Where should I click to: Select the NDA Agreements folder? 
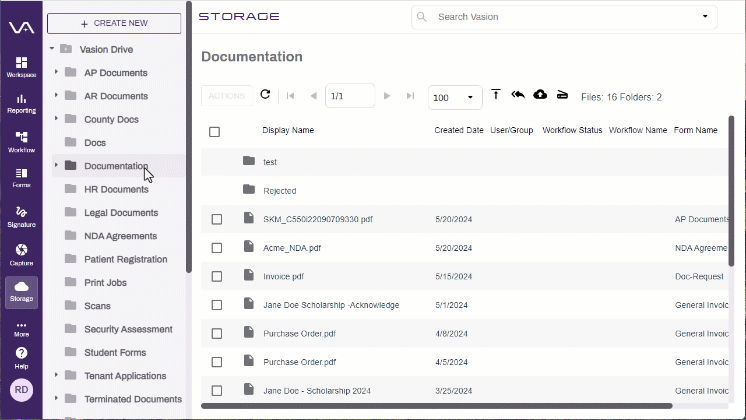click(x=120, y=236)
